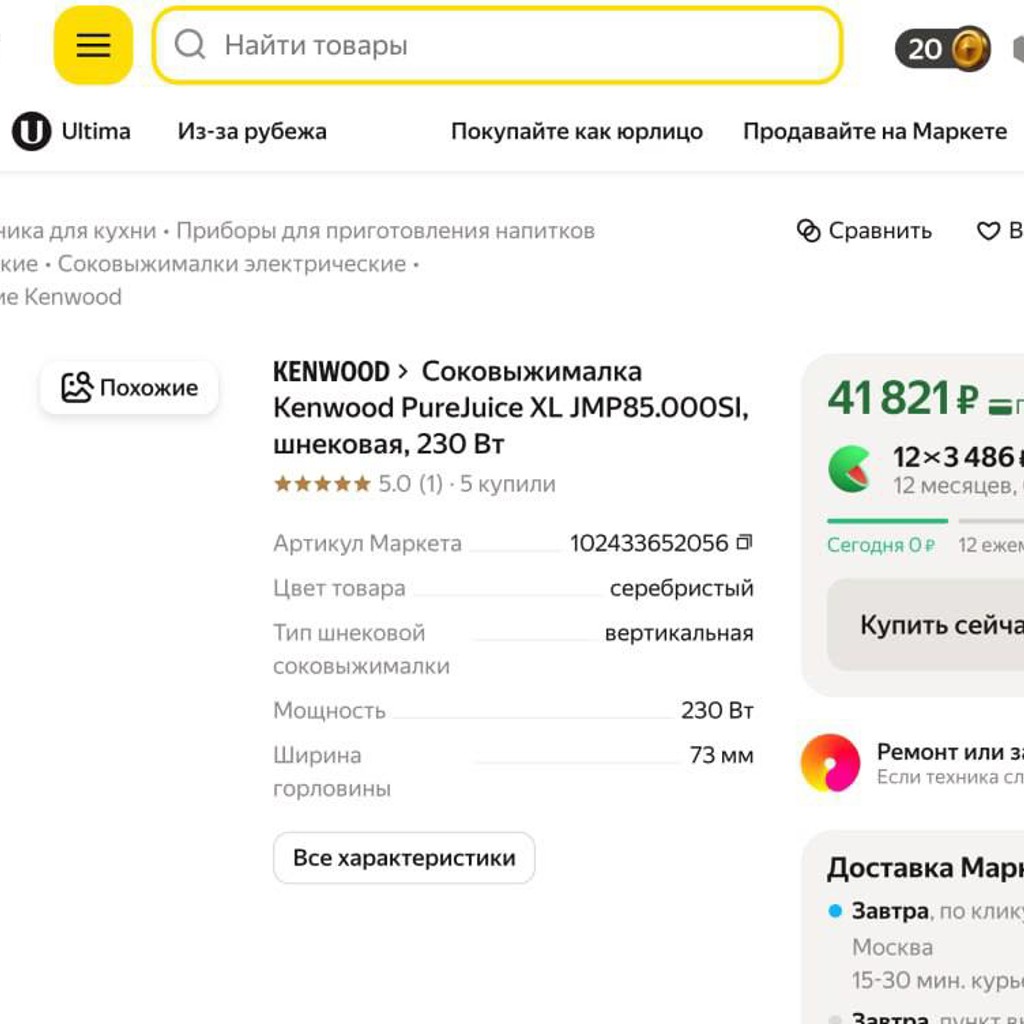
Task: Focus the Найти товары search field
Action: click(498, 45)
